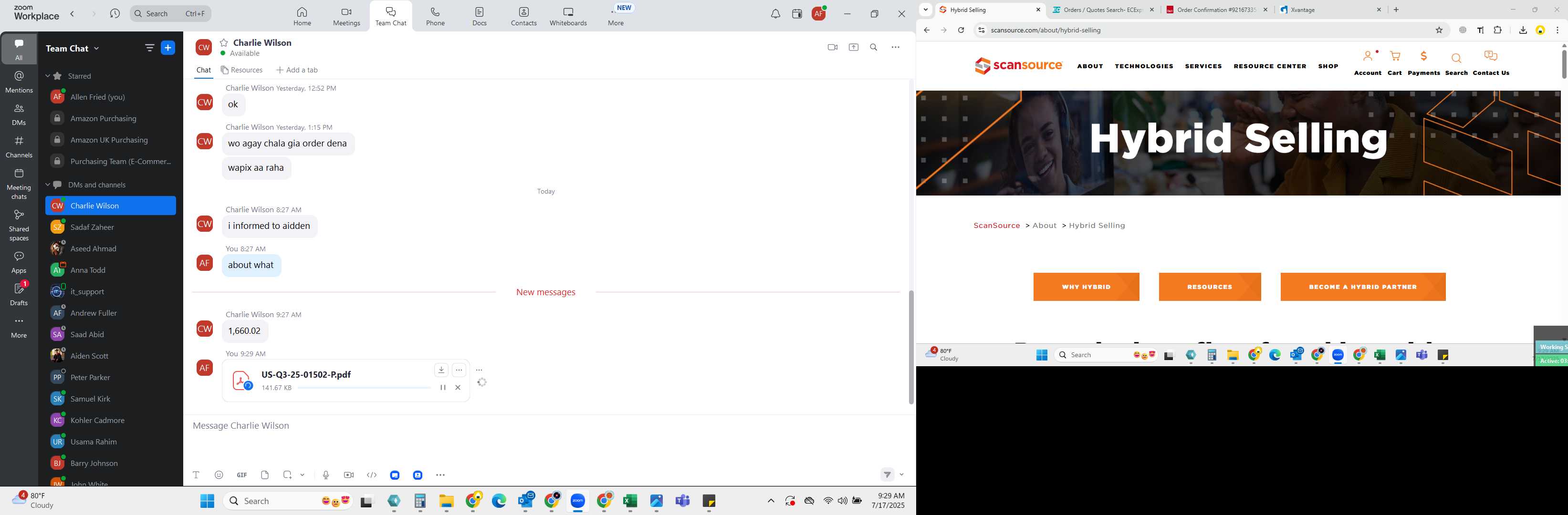The width and height of the screenshot is (1568, 515).
Task: Open Shared spaces in sidebar
Action: (19, 225)
